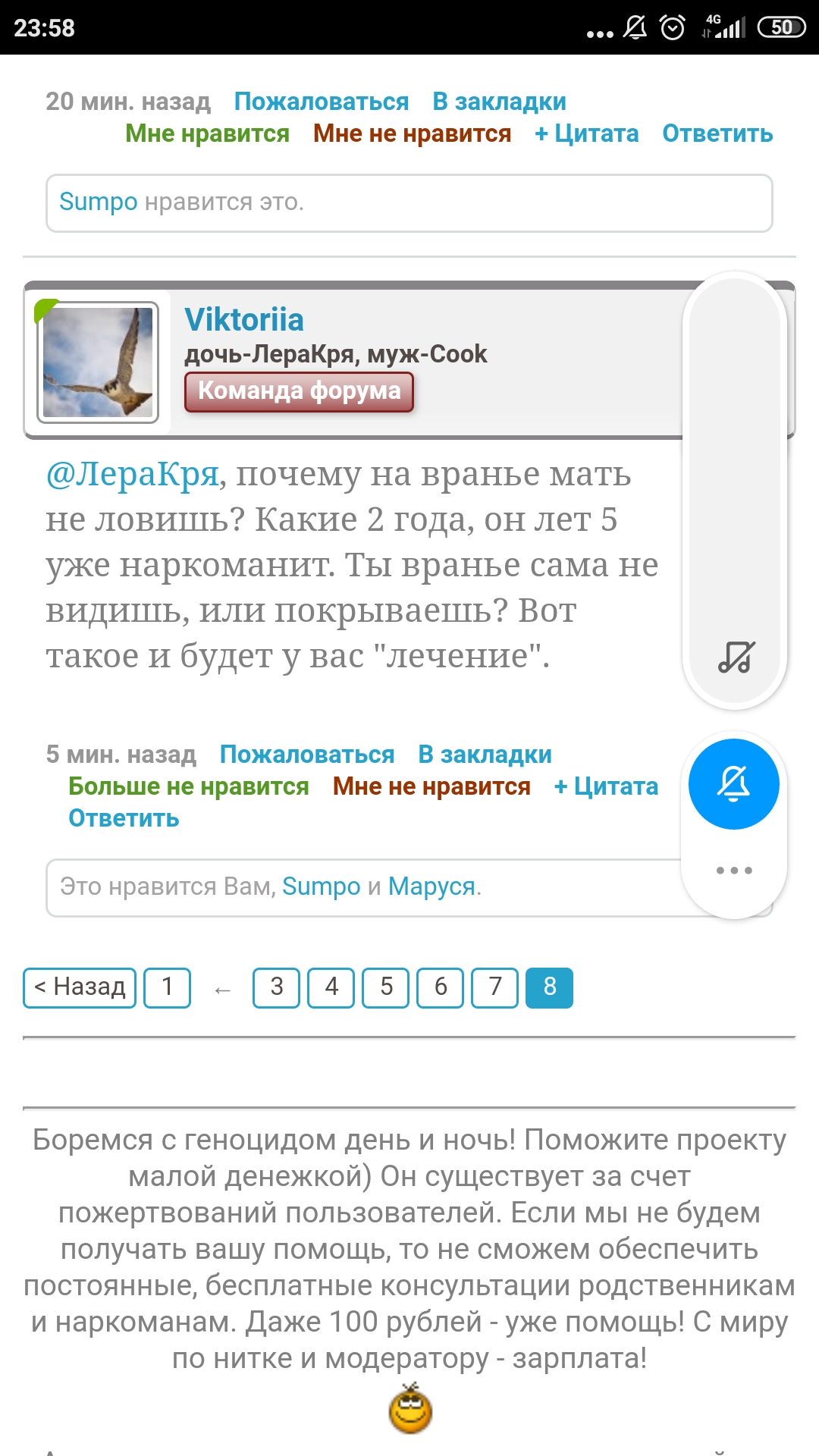Viewport: 819px width, 1456px height.
Task: Click Мне нравится on the top post
Action: tap(207, 133)
